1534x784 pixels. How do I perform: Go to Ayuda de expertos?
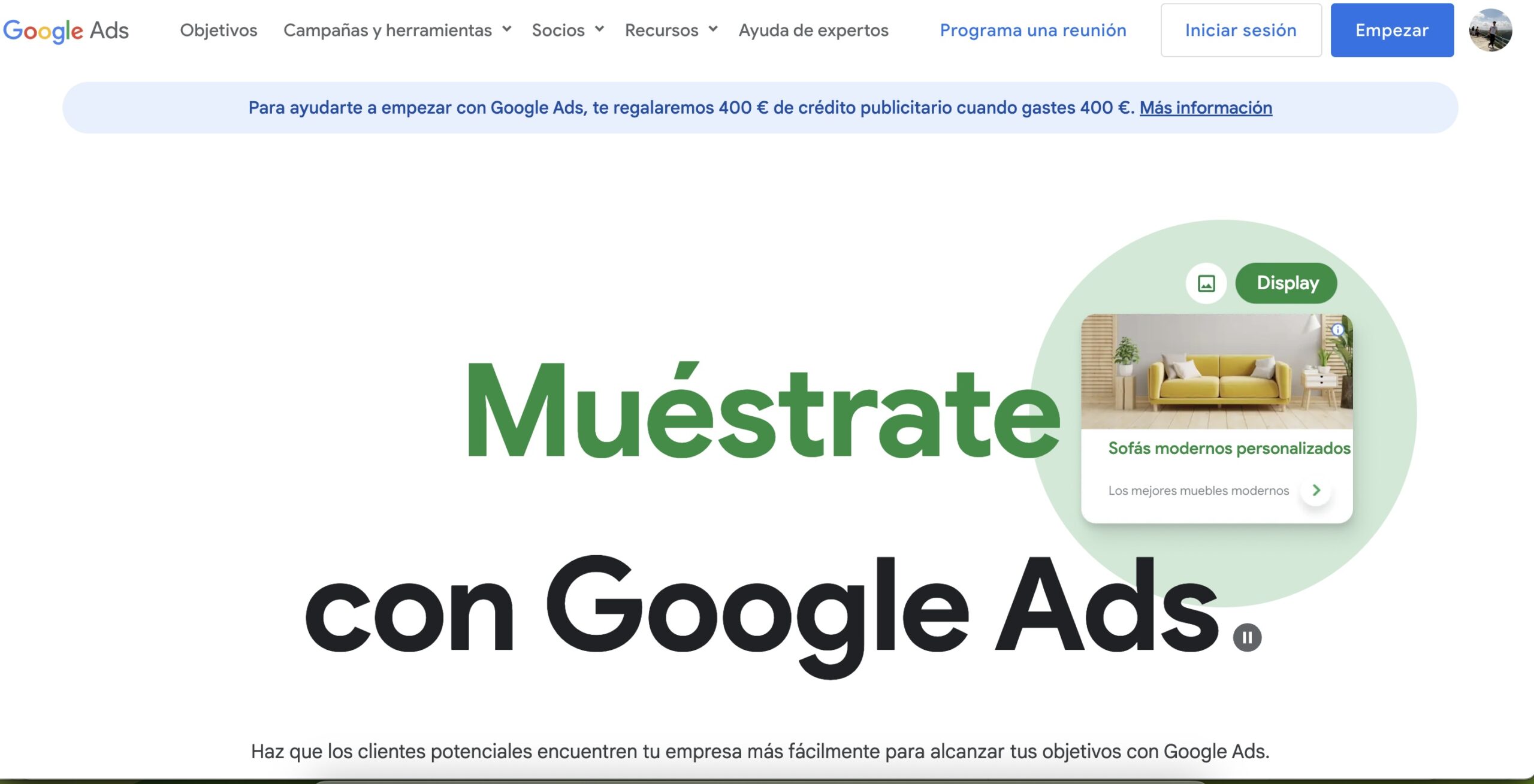(x=813, y=30)
